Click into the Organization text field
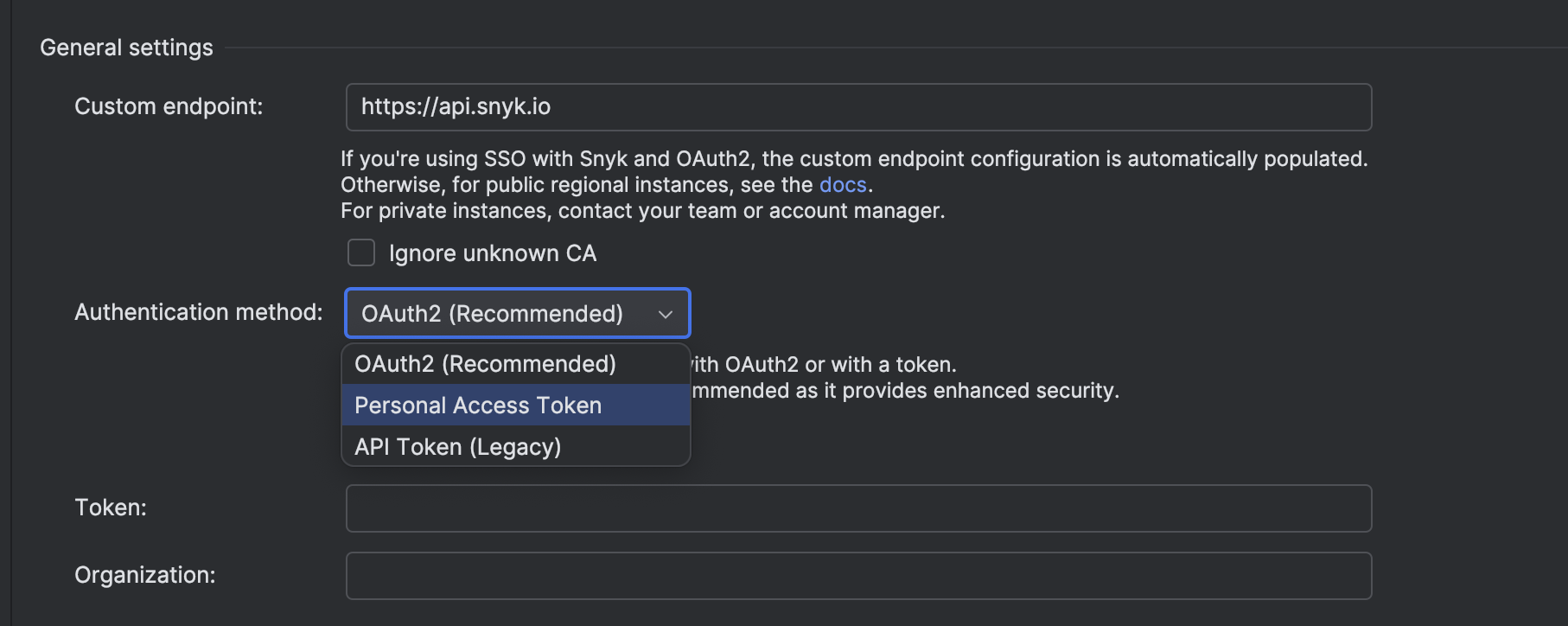The height and width of the screenshot is (626, 1568). coord(857,576)
